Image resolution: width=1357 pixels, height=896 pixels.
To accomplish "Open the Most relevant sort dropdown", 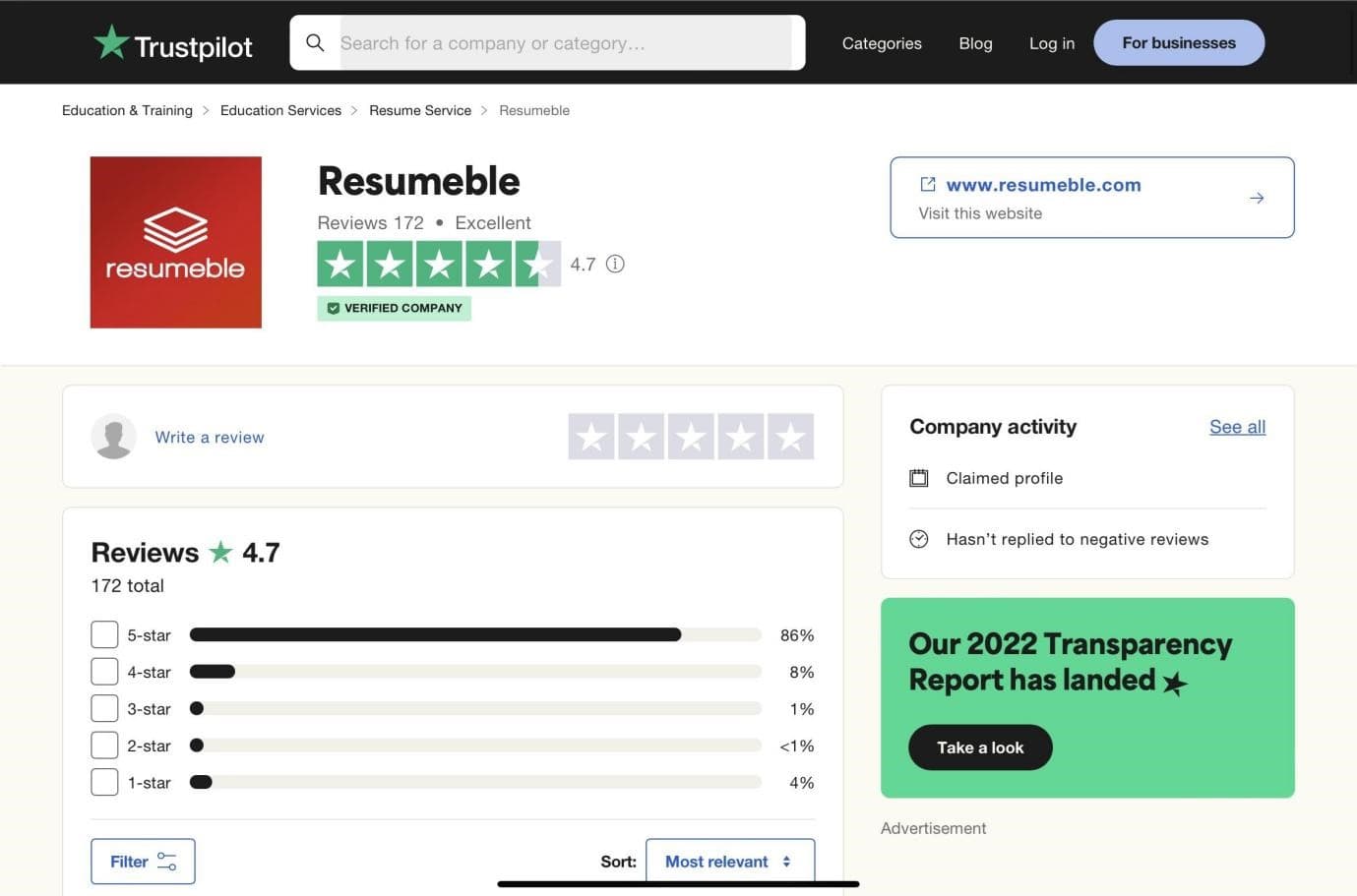I will click(x=730, y=862).
